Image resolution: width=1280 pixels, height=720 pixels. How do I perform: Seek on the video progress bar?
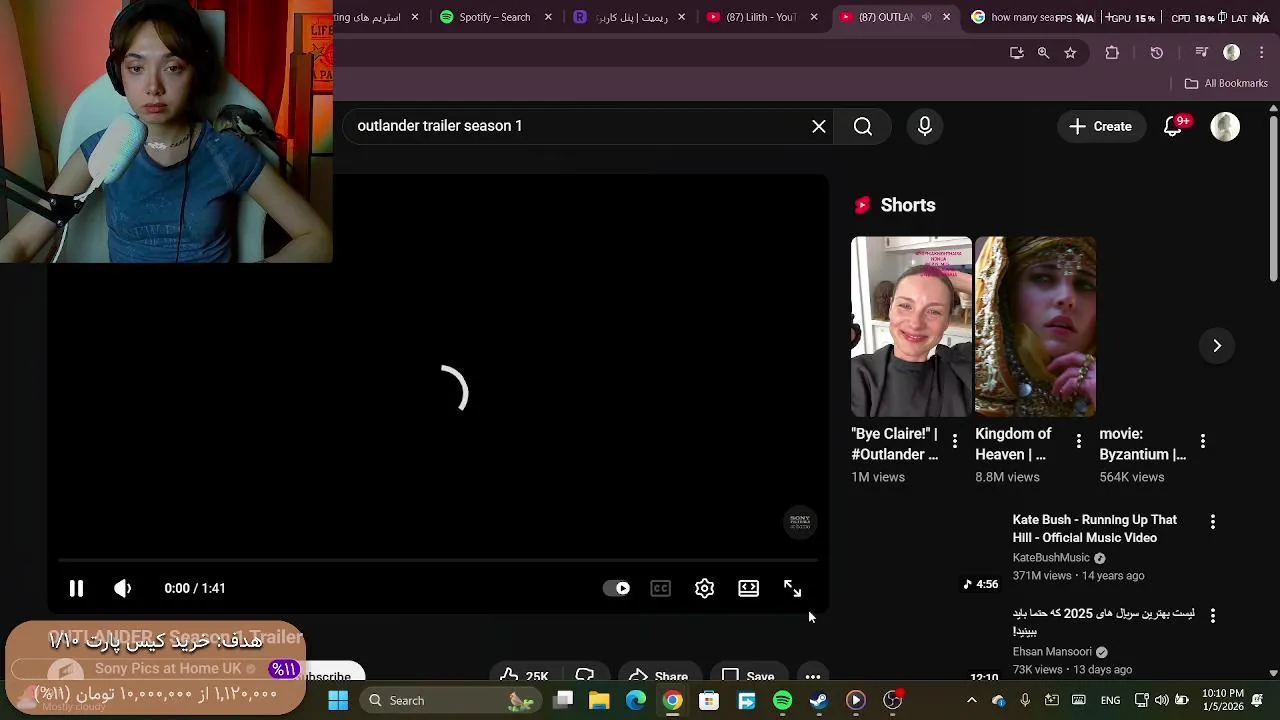click(x=437, y=561)
